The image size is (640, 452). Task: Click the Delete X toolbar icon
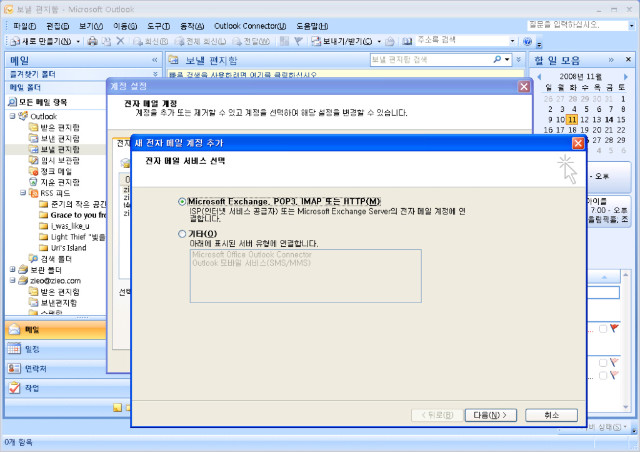(120, 41)
